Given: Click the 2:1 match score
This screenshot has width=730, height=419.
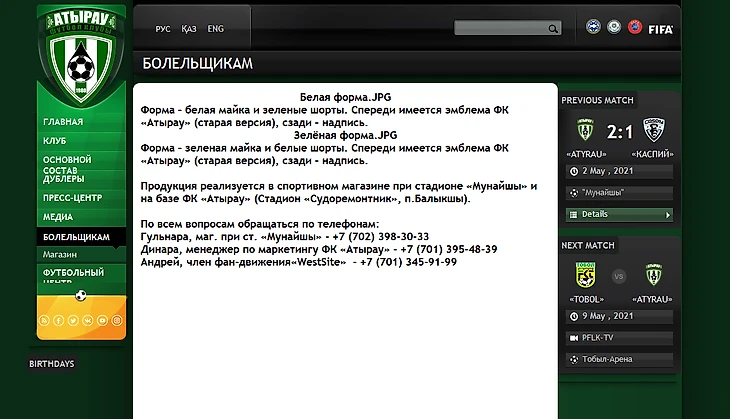Looking at the screenshot, I should (x=620, y=132).
